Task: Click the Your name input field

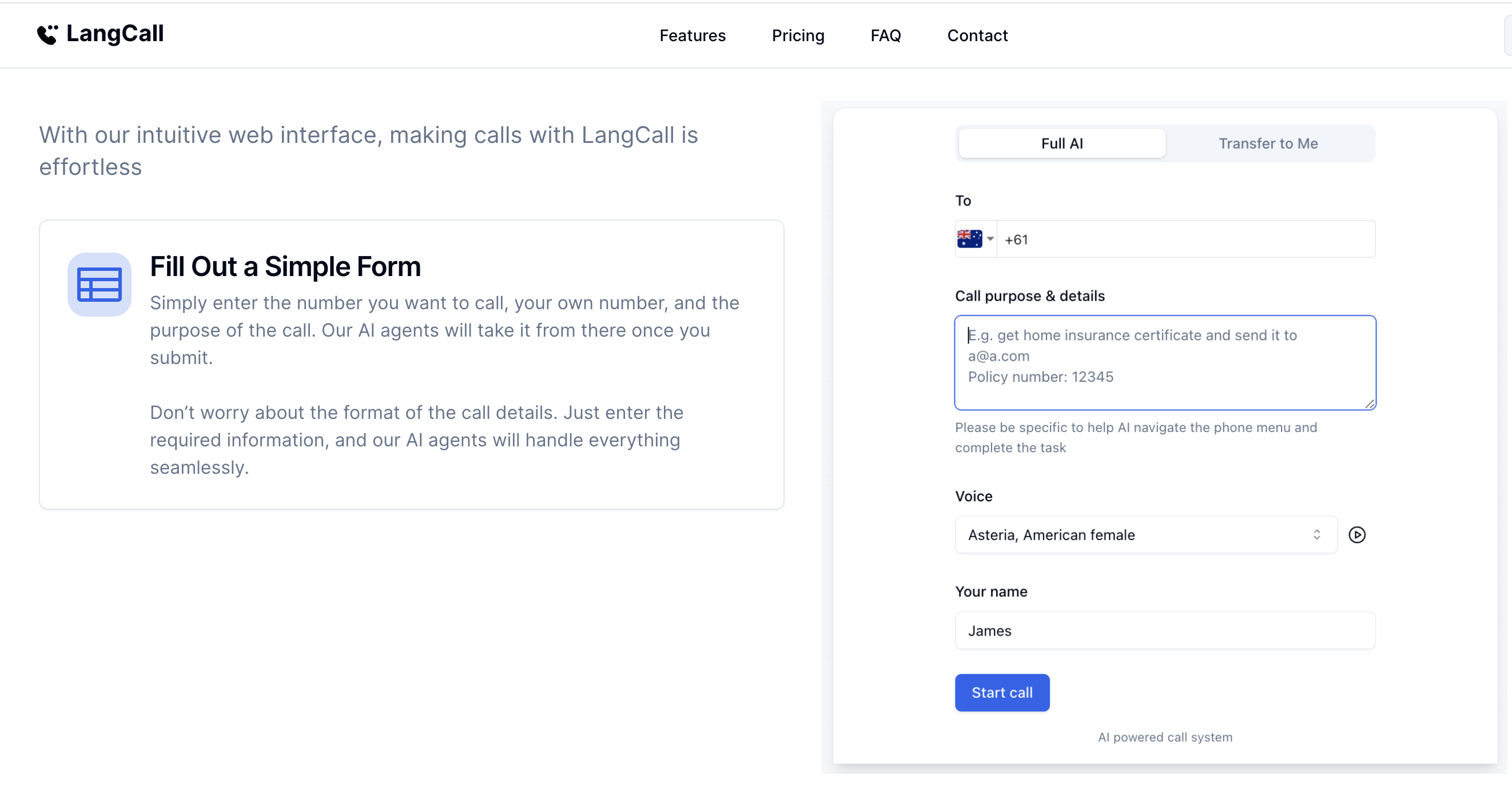Action: click(x=1165, y=630)
